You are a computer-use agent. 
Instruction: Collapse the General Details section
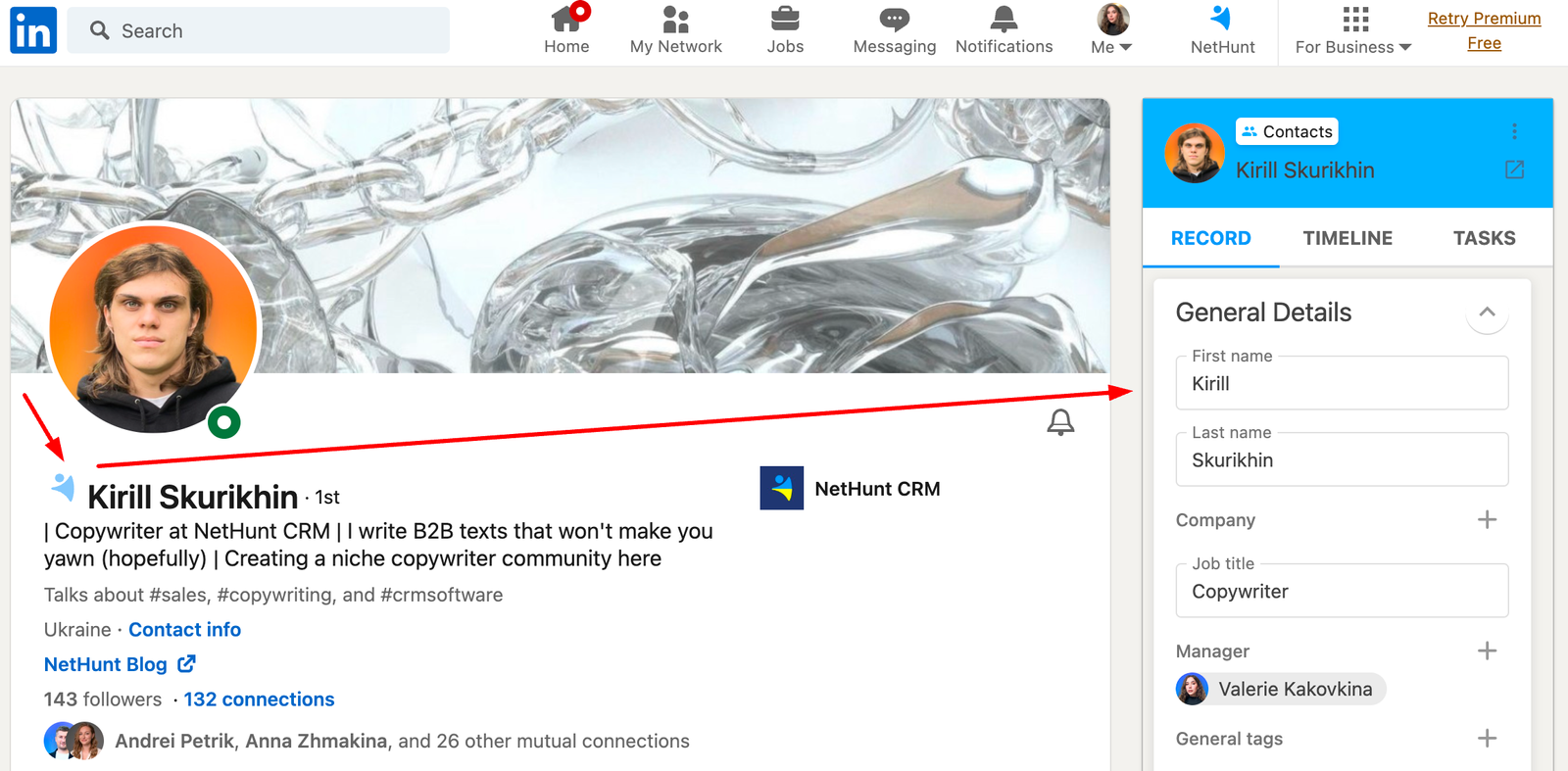[x=1487, y=313]
